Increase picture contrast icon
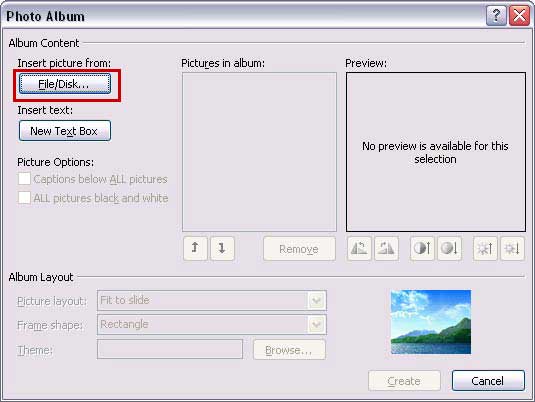This screenshot has height=402, width=535. point(422,248)
